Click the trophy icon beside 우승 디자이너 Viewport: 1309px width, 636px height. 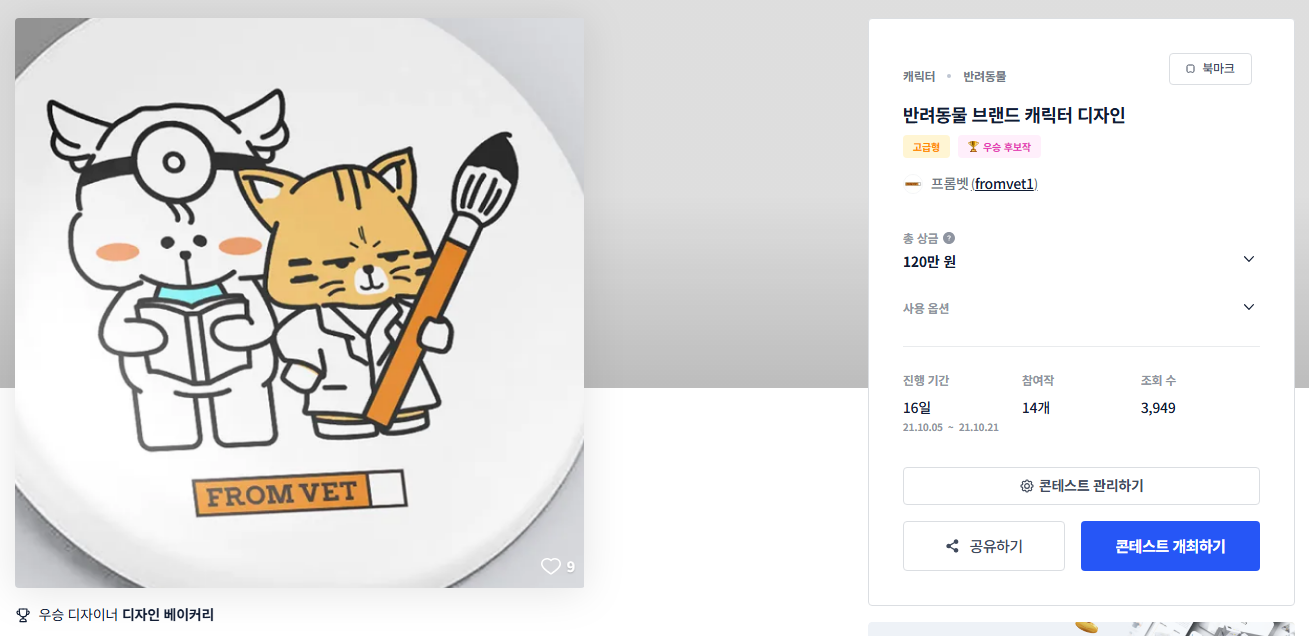(24, 615)
